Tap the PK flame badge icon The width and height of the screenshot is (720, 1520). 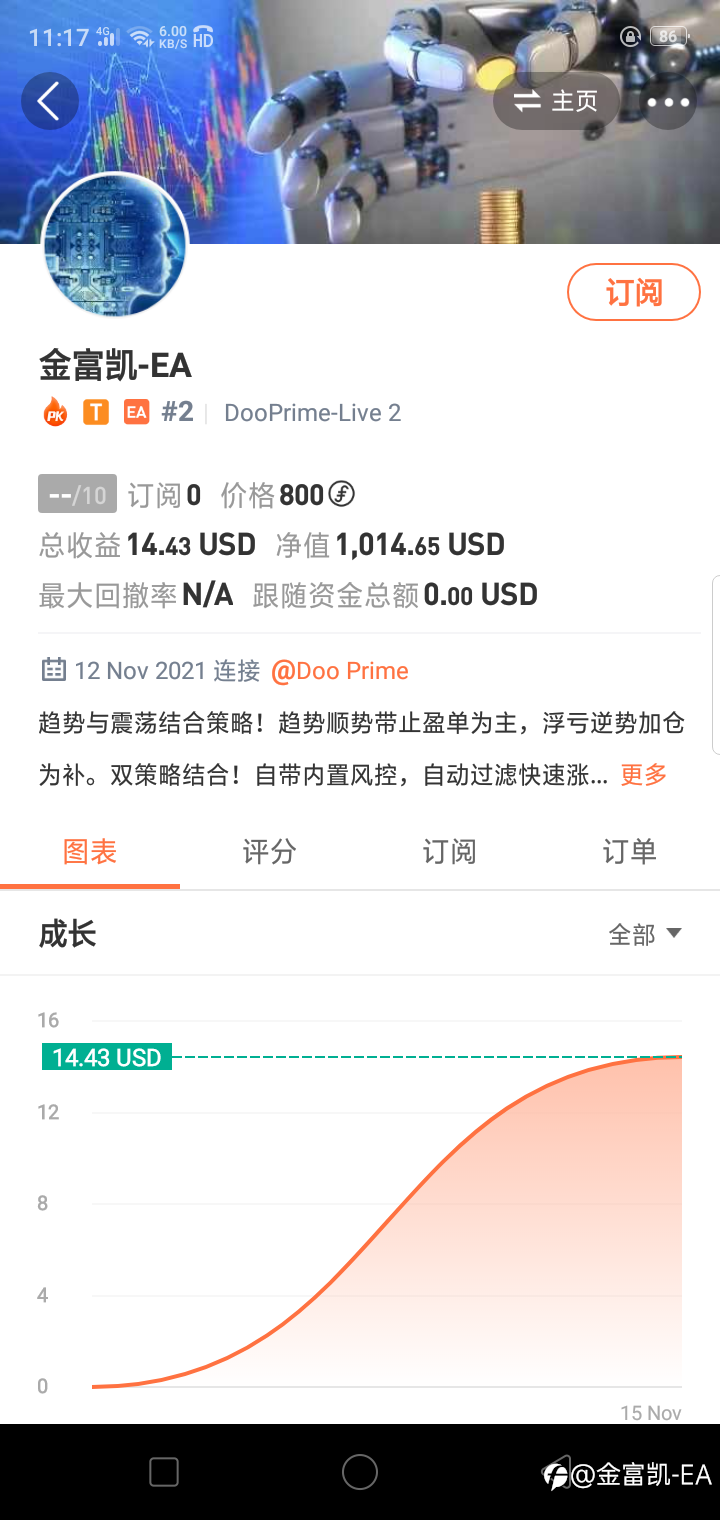[54, 412]
